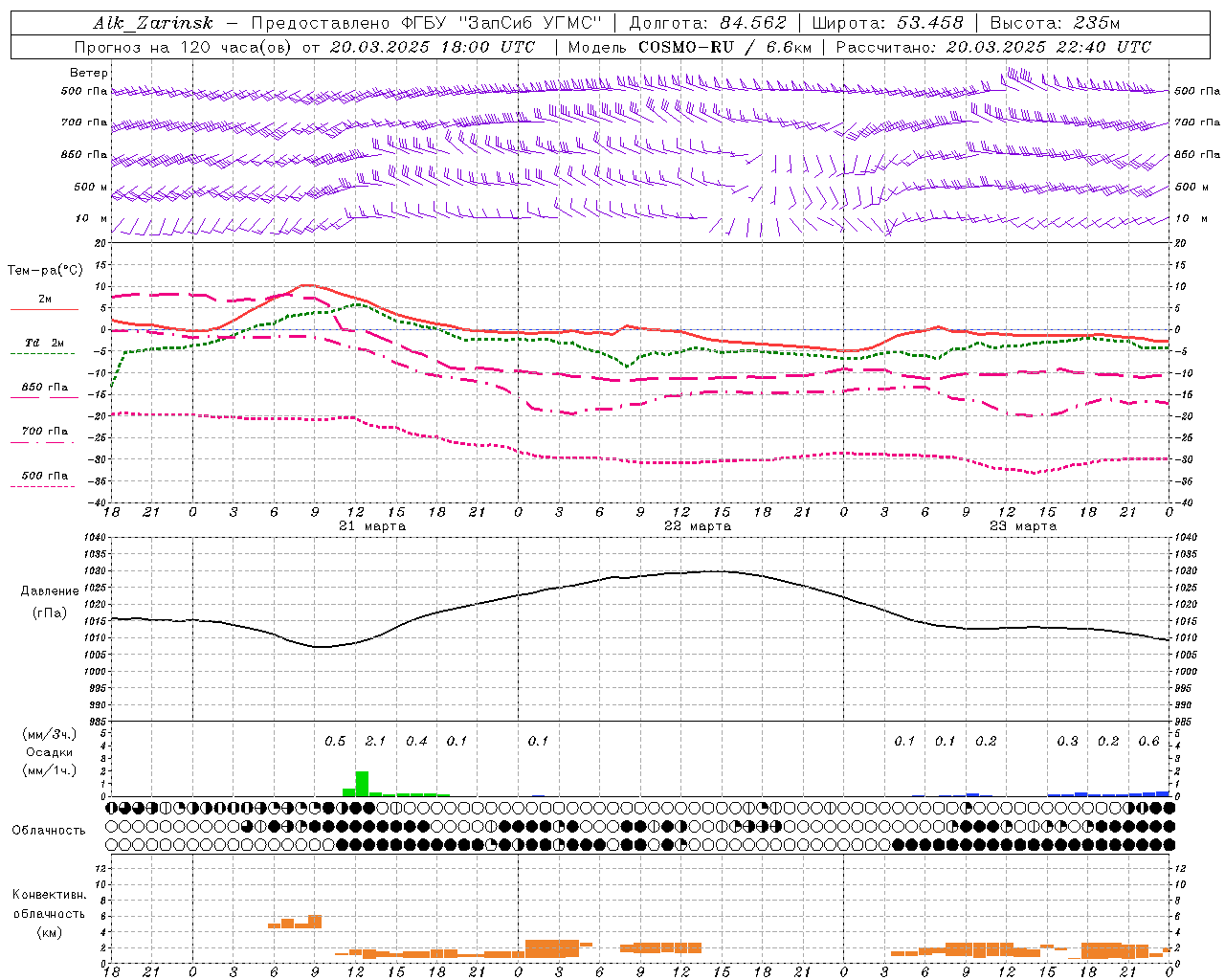The width and height of the screenshot is (1225, 980).
Task: Click the precipitation value '0.5'
Action: [x=335, y=742]
